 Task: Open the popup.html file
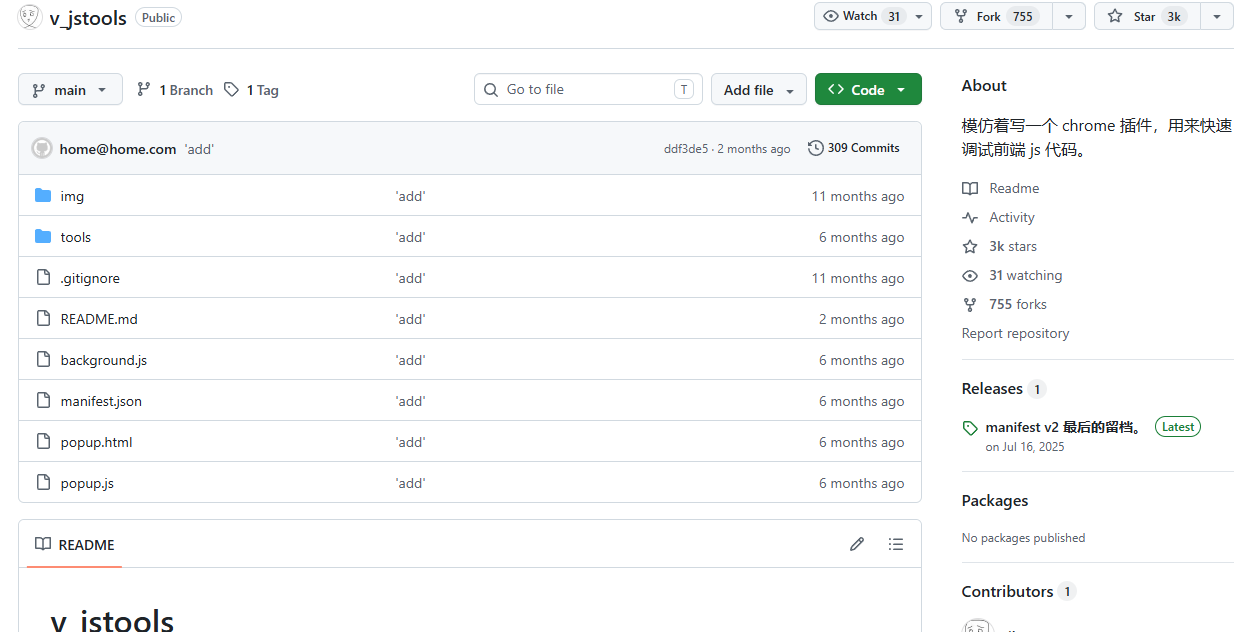[x=96, y=442]
